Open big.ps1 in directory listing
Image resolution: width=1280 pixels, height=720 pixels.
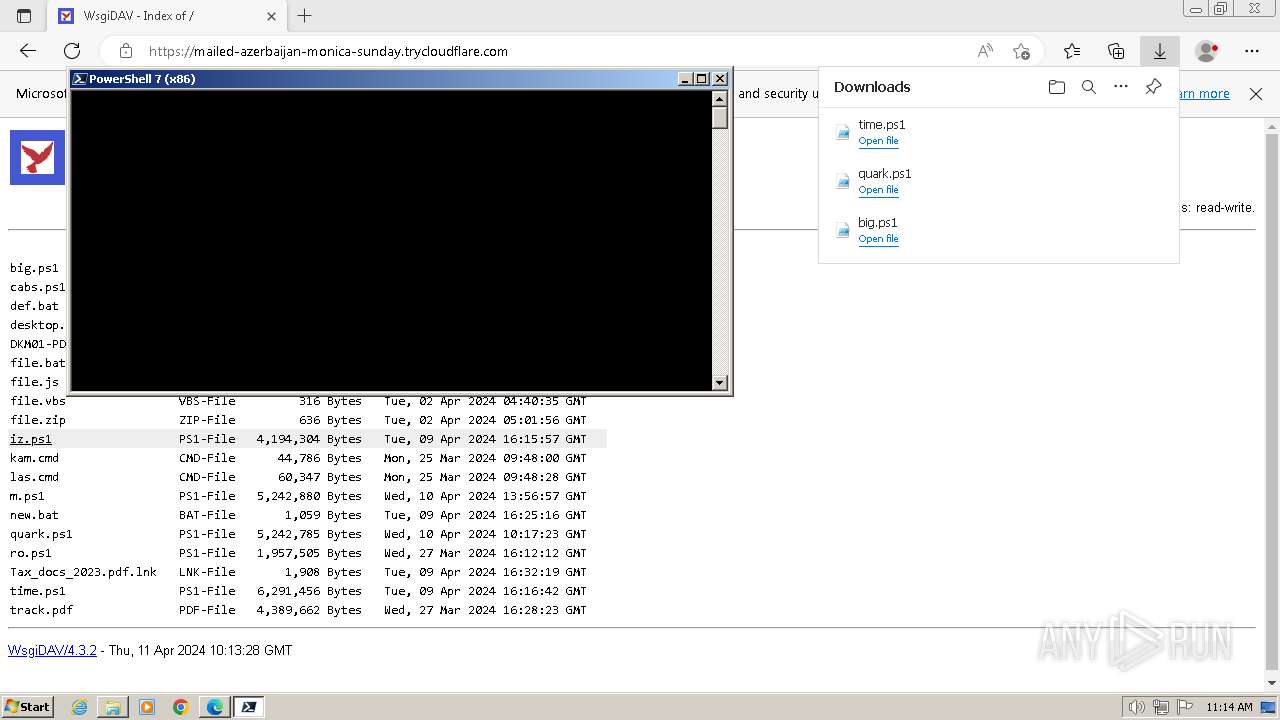34,268
